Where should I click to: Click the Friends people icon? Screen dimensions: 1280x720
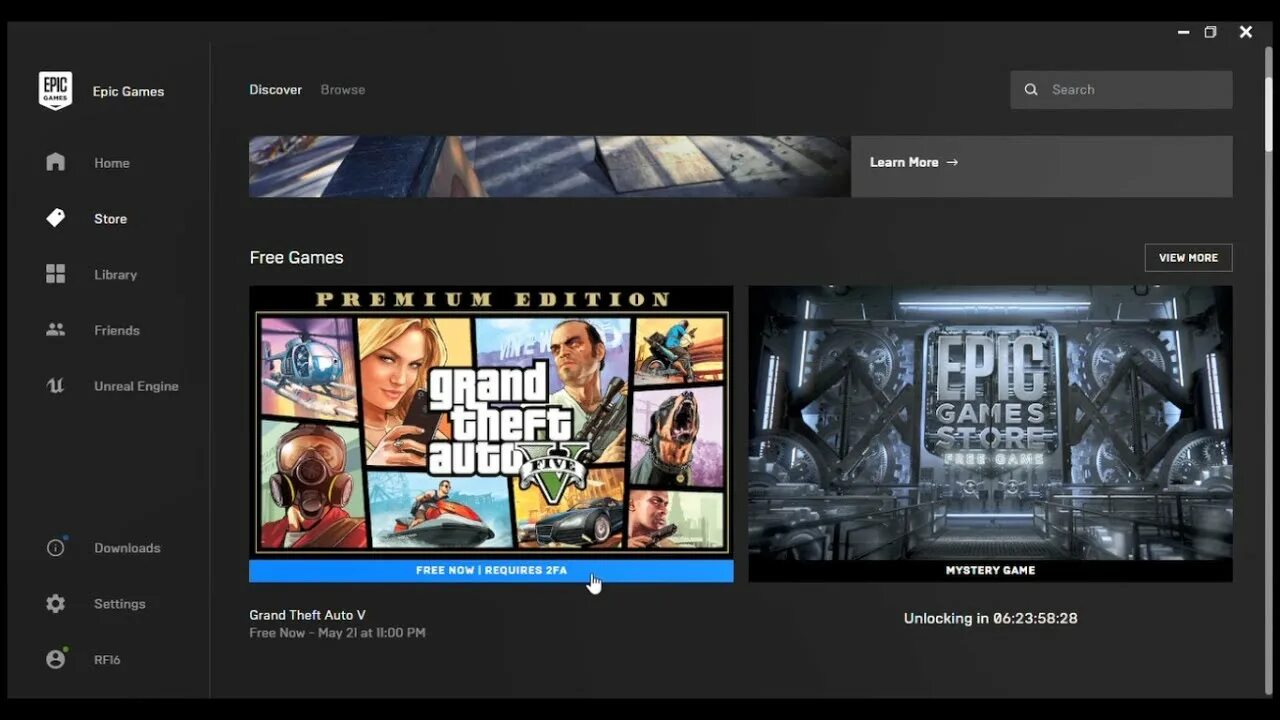pos(56,330)
